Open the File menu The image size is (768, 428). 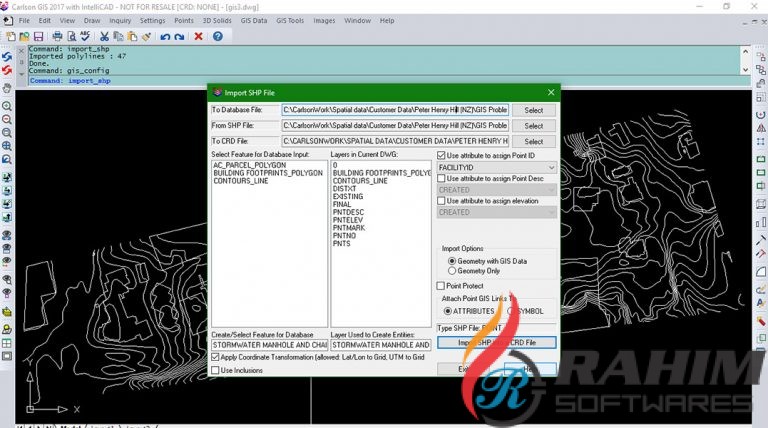(x=24, y=21)
